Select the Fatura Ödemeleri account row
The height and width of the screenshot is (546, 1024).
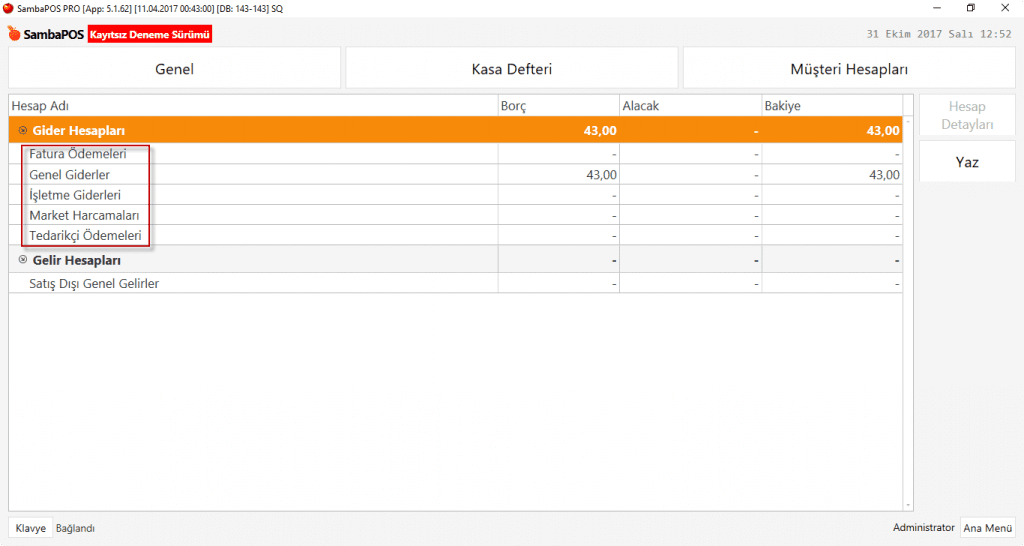click(x=78, y=155)
